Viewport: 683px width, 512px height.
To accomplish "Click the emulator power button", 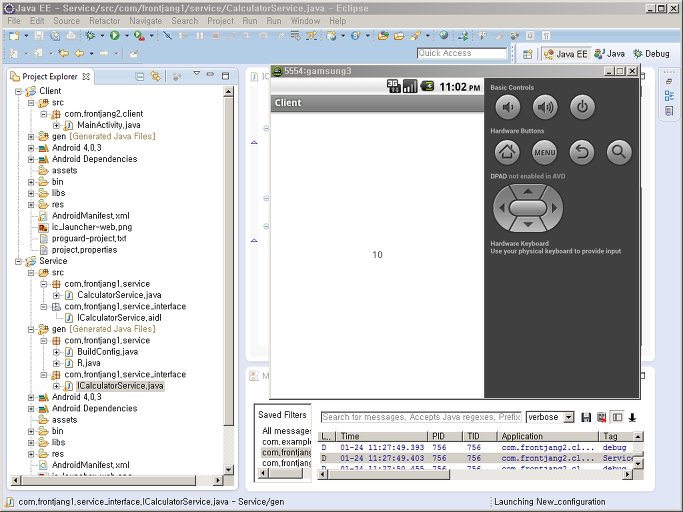I will [x=582, y=107].
